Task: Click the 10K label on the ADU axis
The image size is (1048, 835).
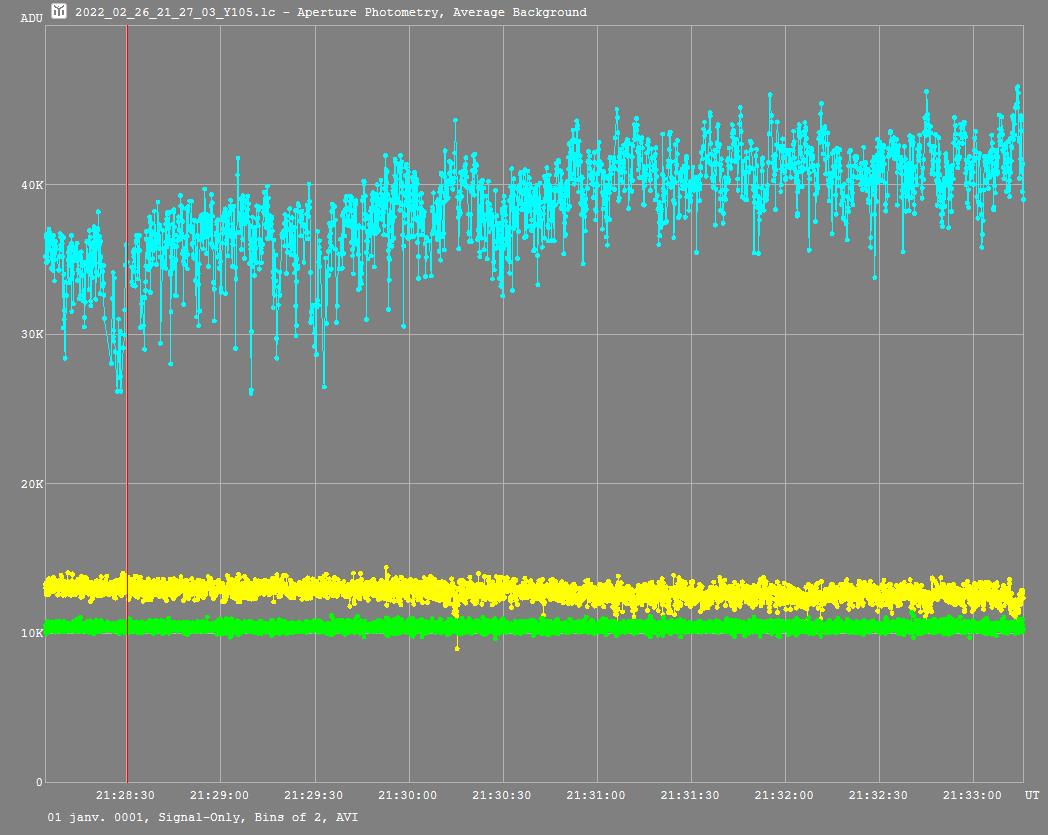Action: click(x=32, y=633)
